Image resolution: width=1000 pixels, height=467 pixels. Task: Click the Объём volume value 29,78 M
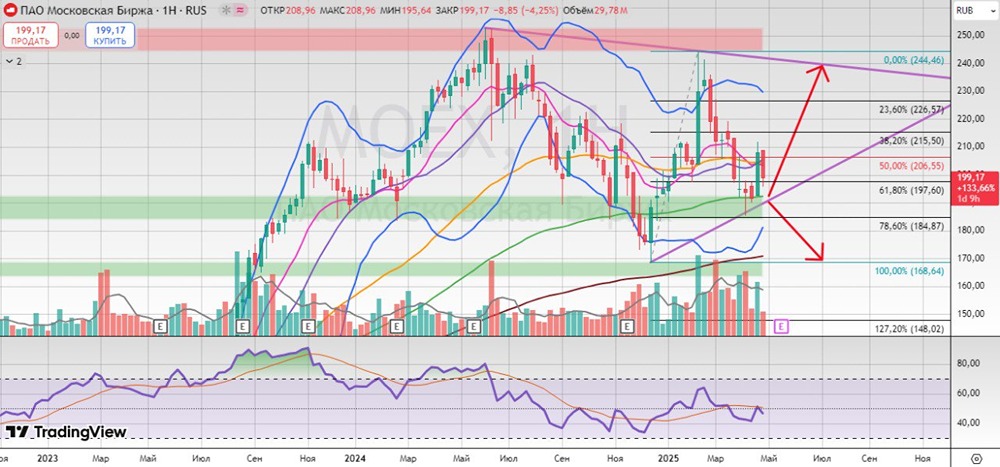click(x=610, y=11)
